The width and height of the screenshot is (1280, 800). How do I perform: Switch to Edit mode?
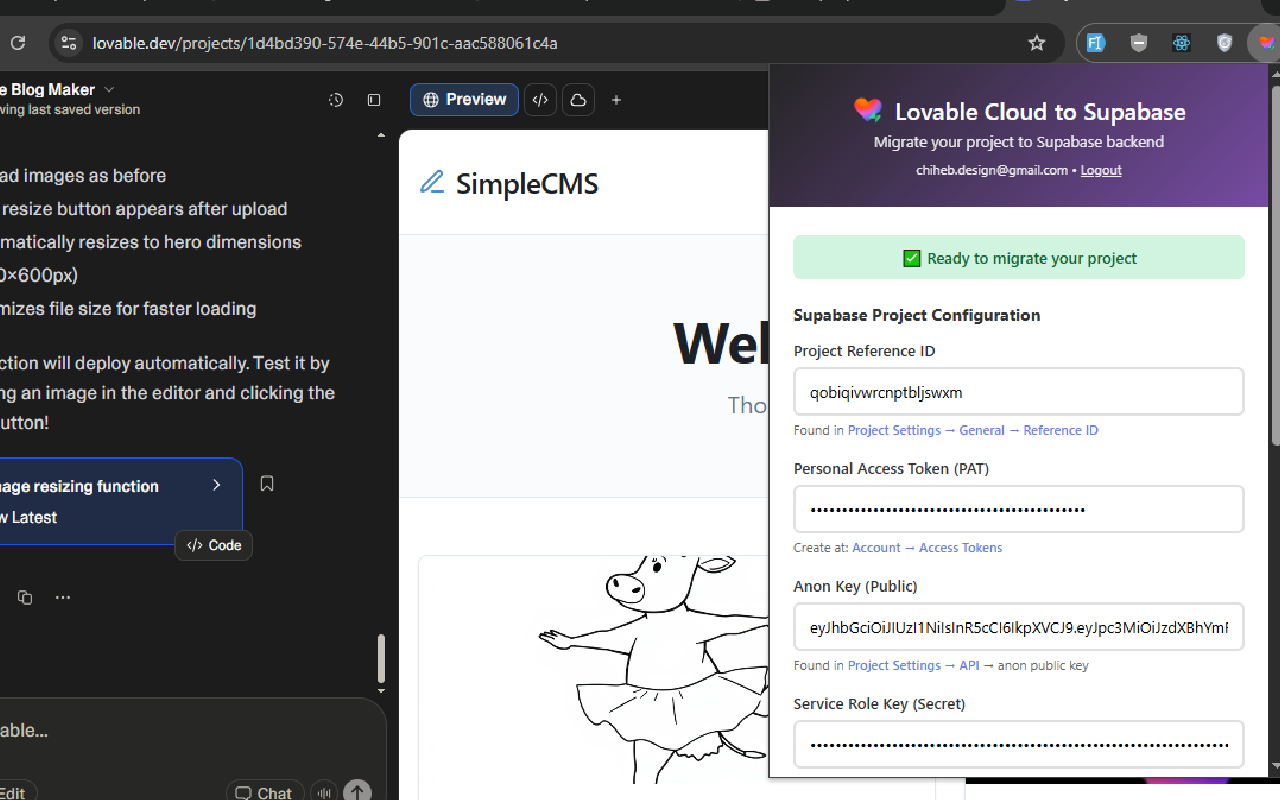click(14, 791)
